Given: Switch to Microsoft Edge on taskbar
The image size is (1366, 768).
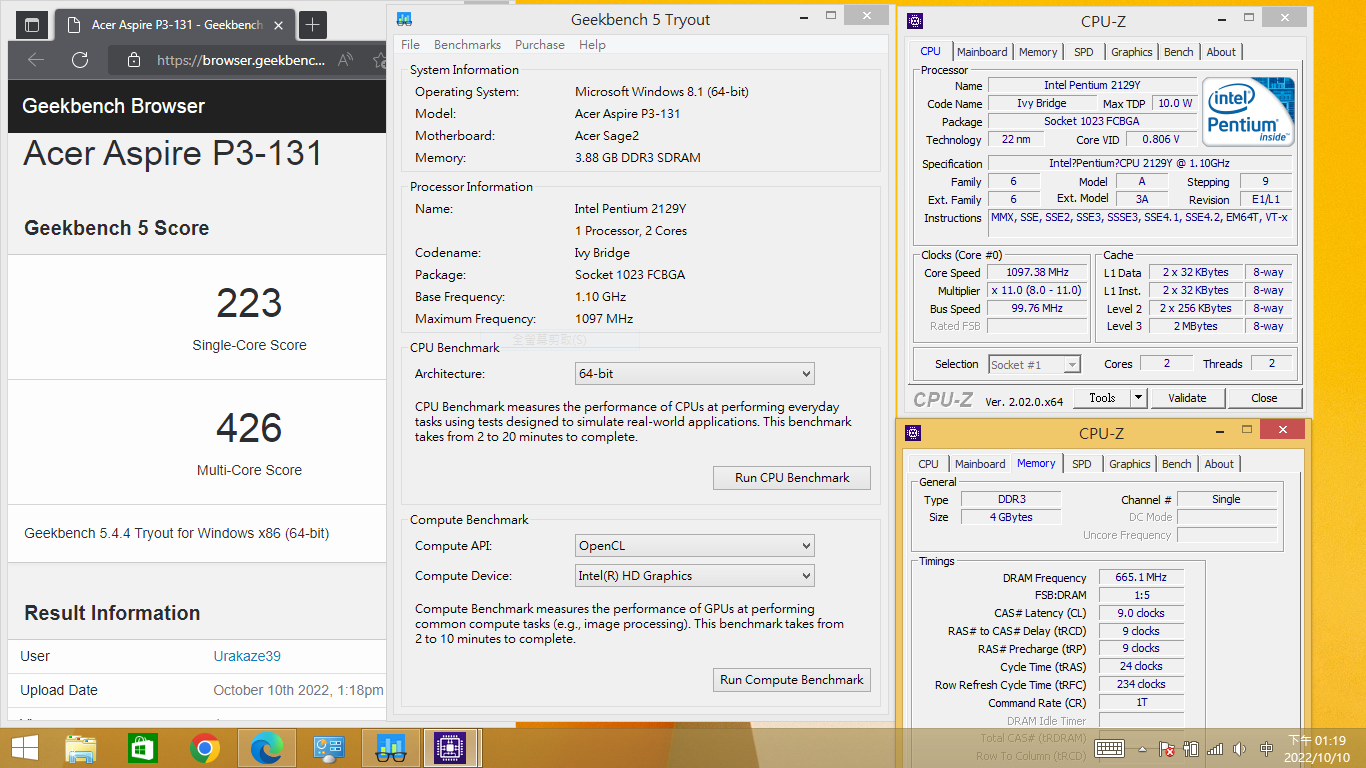Looking at the screenshot, I should 267,748.
